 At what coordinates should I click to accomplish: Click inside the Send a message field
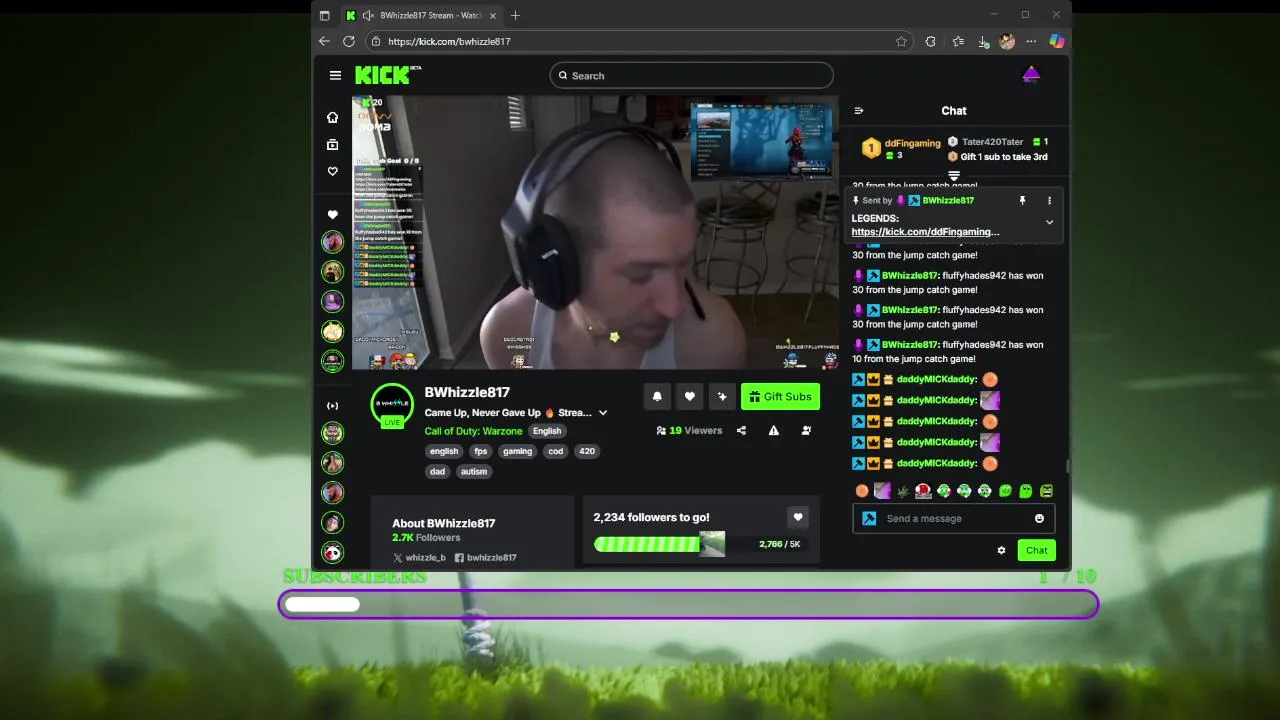click(954, 518)
